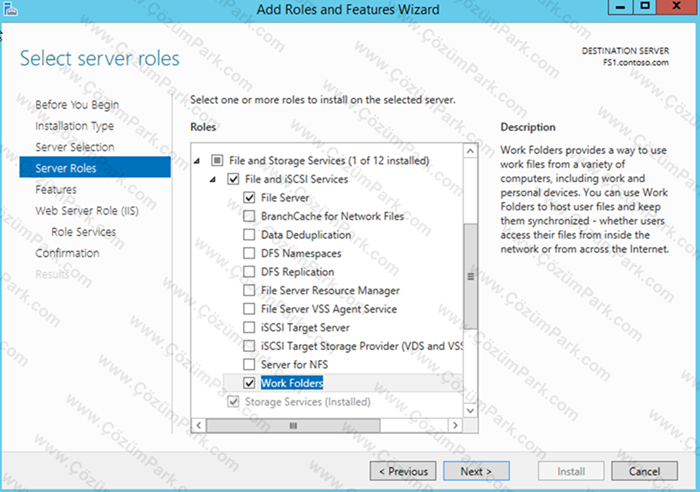
Task: Enable iSCSI Target Storage Provider checkbox
Action: pyautogui.click(x=249, y=346)
